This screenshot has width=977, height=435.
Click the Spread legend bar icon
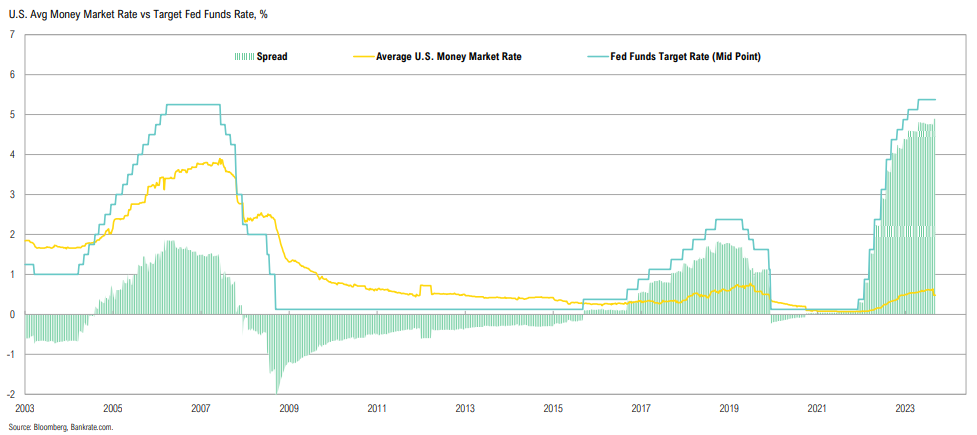[x=244, y=57]
